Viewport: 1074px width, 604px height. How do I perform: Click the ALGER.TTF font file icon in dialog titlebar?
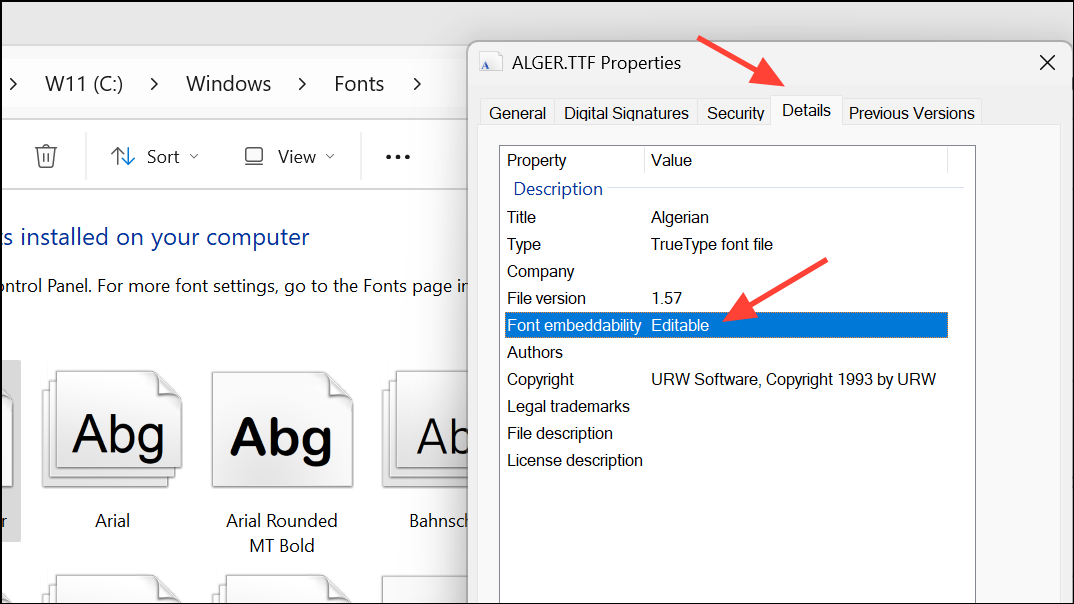click(x=490, y=60)
